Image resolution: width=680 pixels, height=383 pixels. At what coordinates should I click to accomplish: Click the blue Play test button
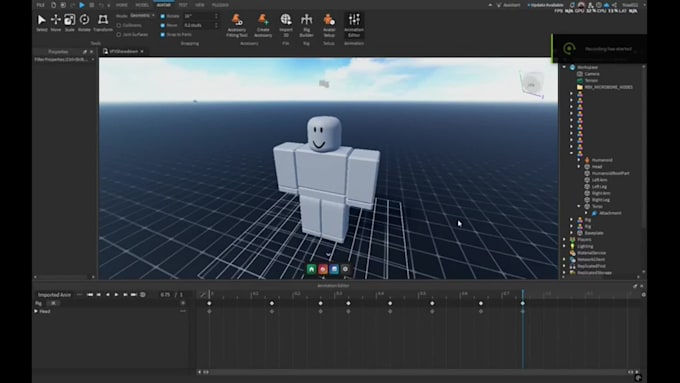[82, 5]
